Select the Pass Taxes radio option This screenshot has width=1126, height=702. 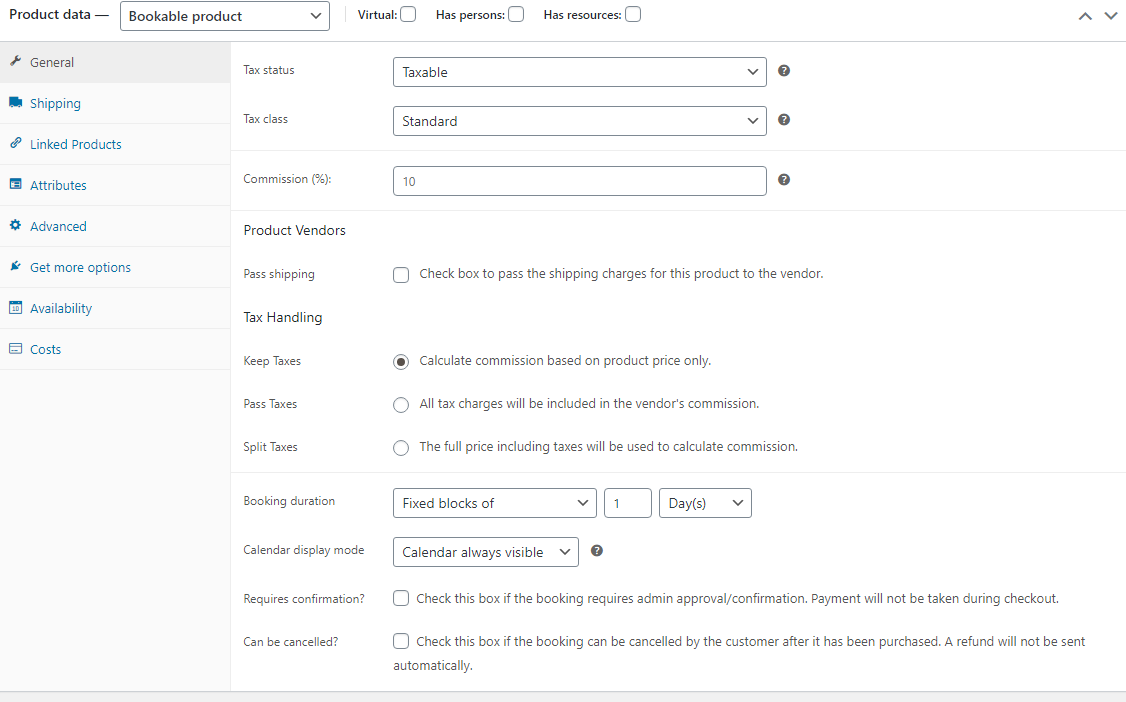pos(401,405)
